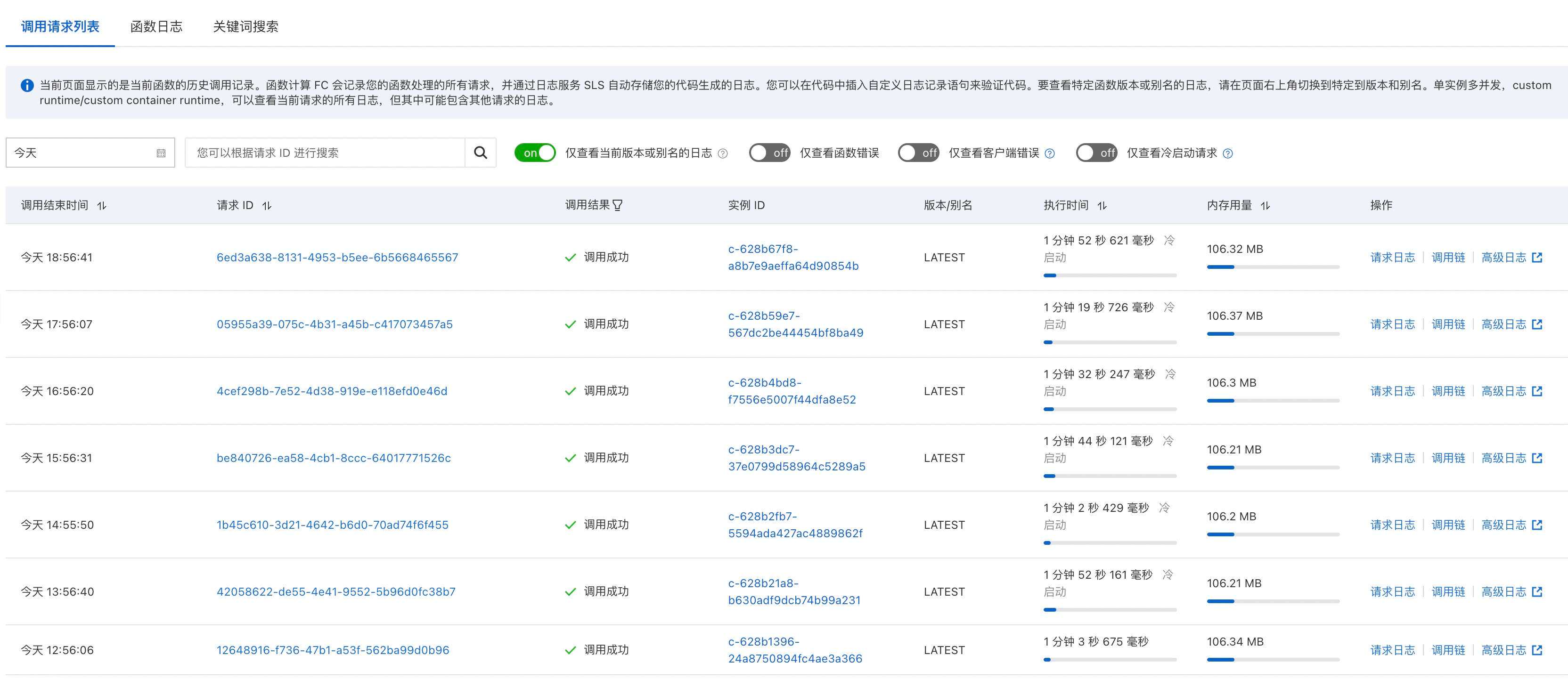Click sort icon next to 请求 ID header
1568x679 pixels.
[267, 206]
